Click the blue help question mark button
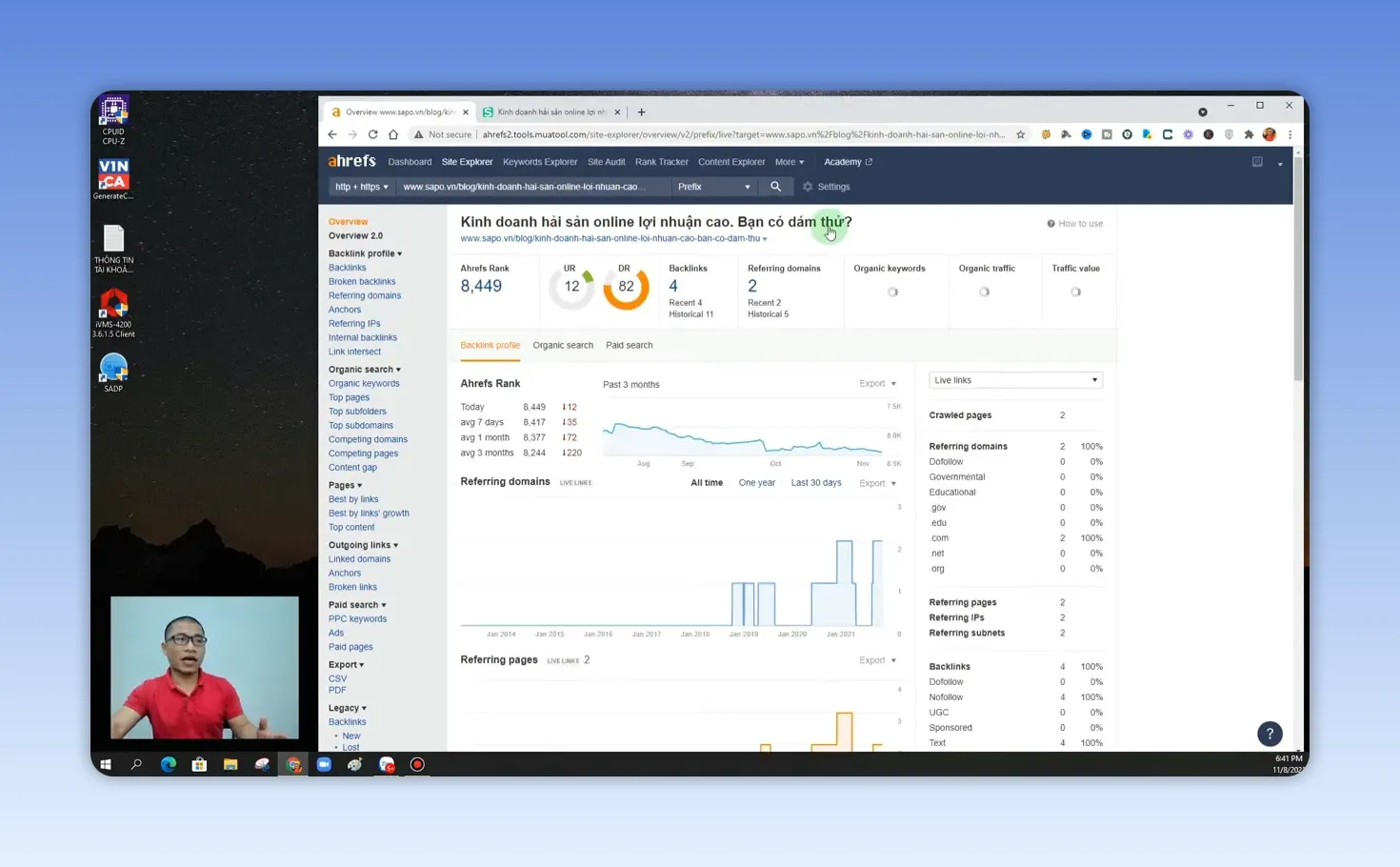This screenshot has height=867, width=1400. point(1270,734)
